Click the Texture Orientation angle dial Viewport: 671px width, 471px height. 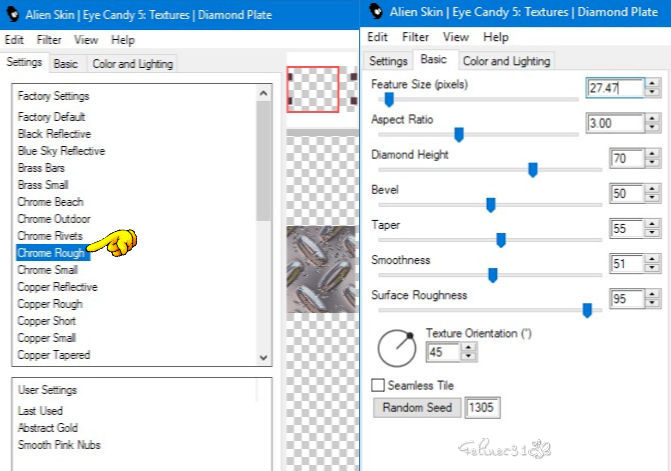[397, 348]
